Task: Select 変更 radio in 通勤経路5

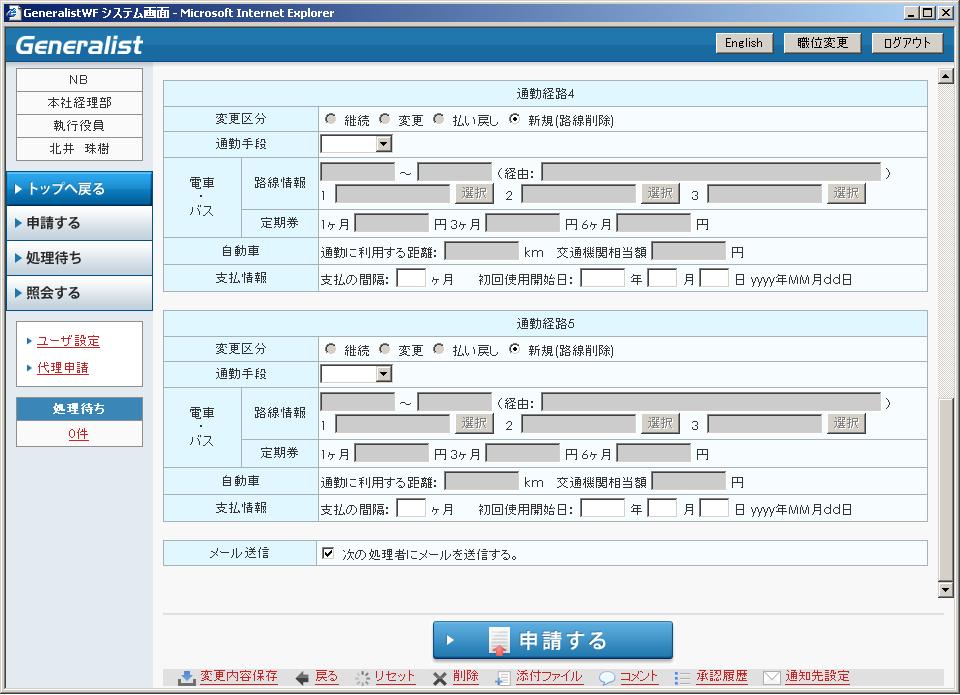Action: point(385,349)
